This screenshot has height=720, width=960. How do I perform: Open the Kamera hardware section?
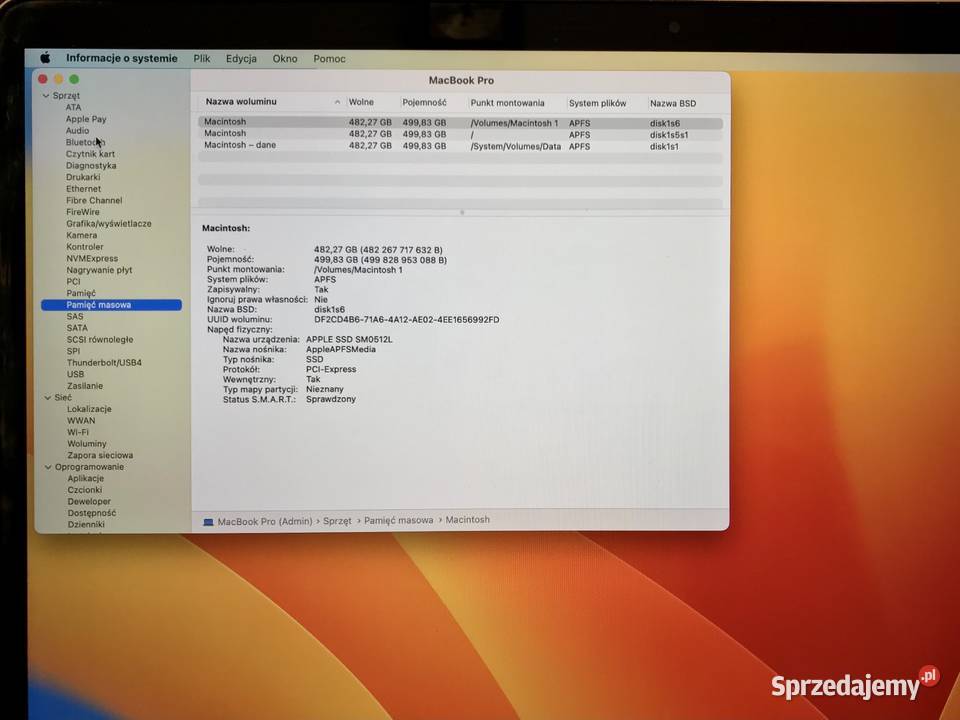point(80,235)
